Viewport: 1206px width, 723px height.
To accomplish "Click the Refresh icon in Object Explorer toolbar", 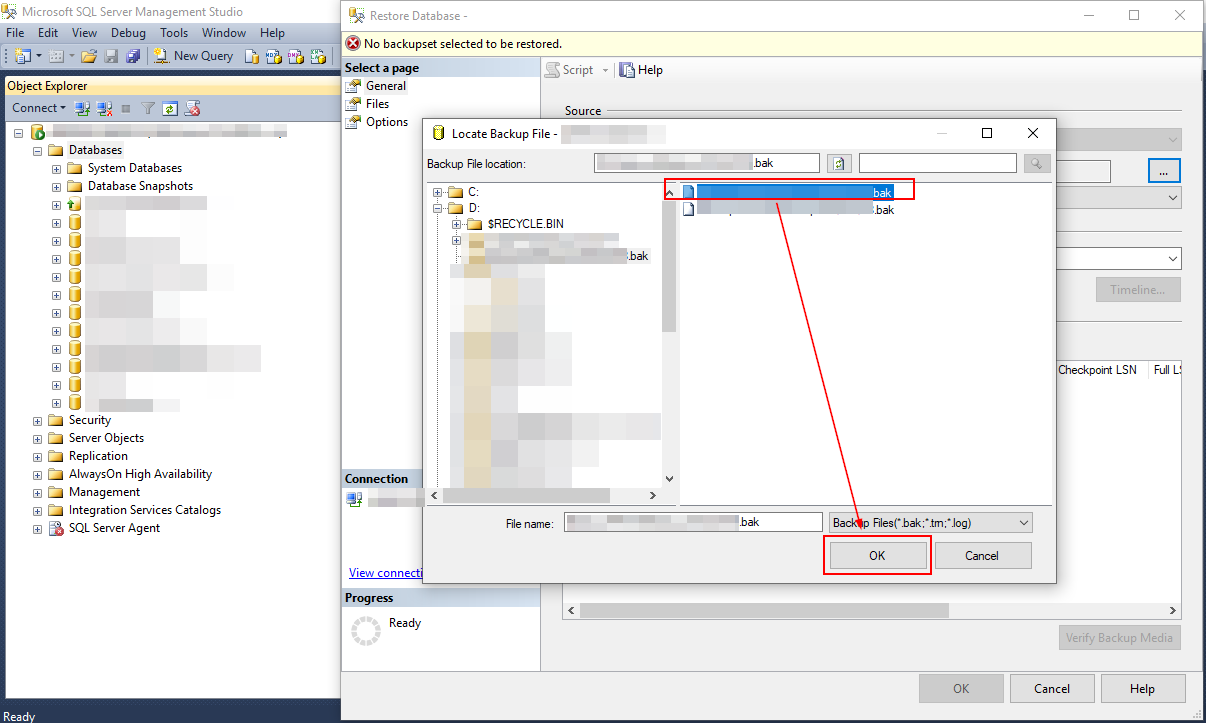I will click(x=170, y=108).
